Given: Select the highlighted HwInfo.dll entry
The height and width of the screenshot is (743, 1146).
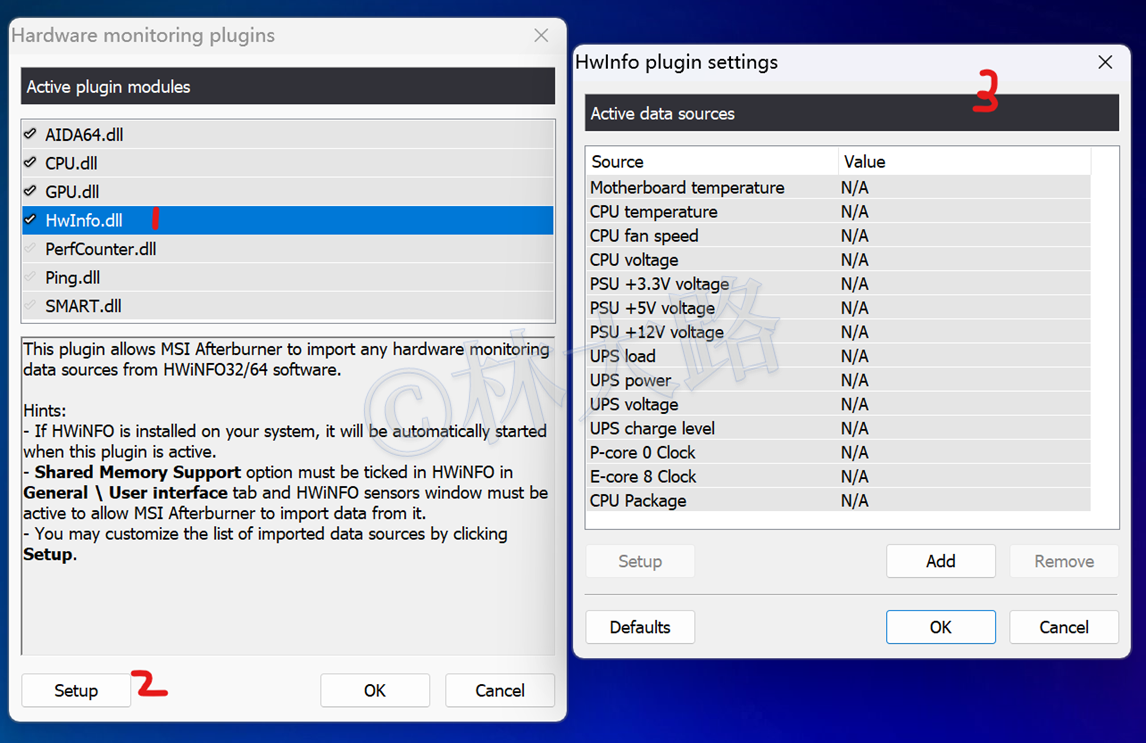Looking at the screenshot, I should click(287, 220).
